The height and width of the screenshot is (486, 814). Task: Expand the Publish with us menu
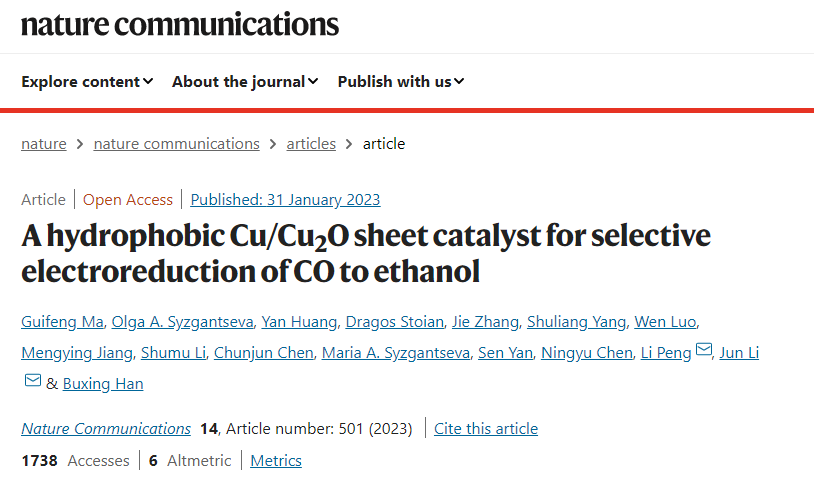(x=401, y=82)
